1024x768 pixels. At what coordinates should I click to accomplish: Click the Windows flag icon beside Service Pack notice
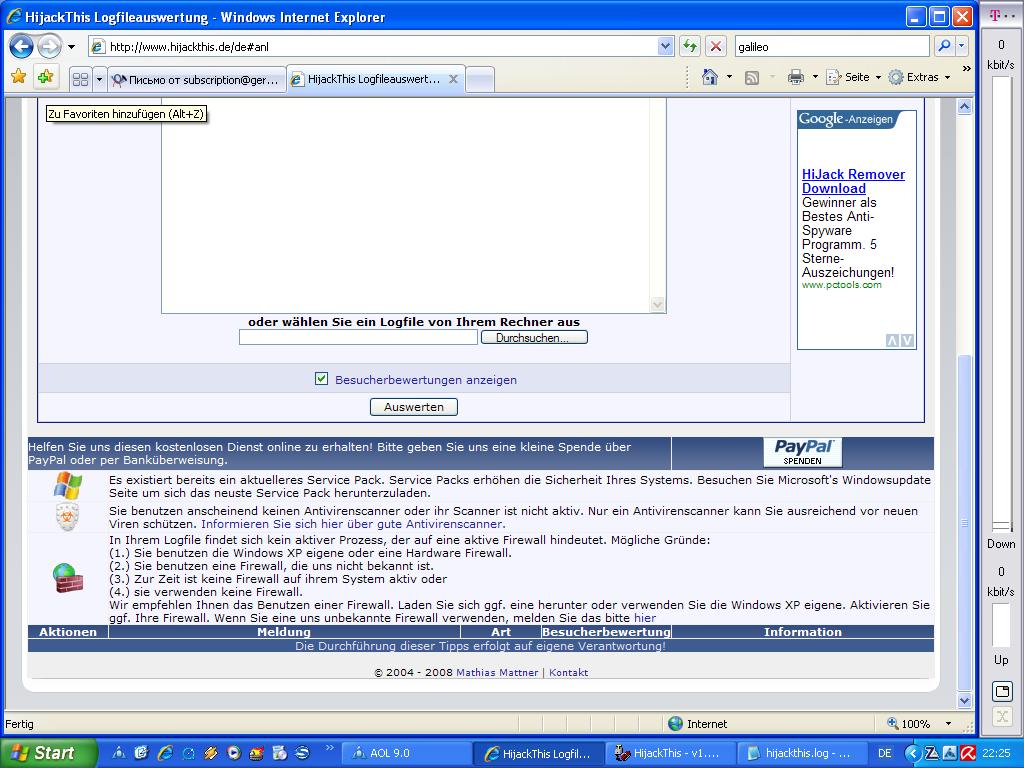68,487
